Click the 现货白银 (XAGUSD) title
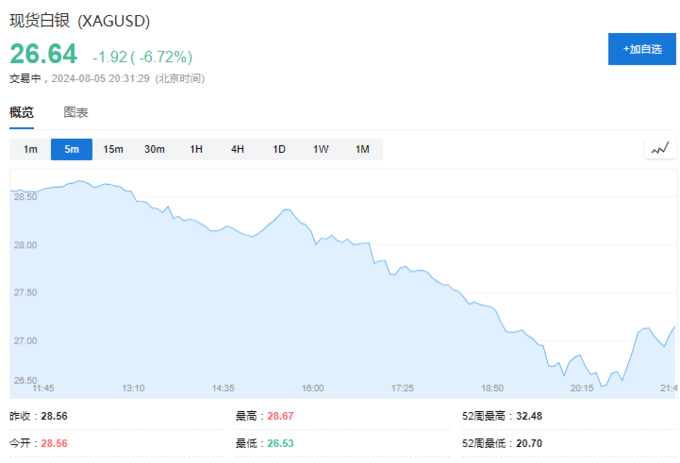 pyautogui.click(x=81, y=21)
